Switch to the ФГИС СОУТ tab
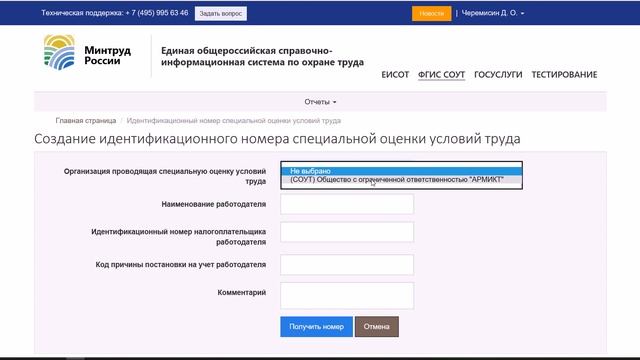 tap(441, 75)
